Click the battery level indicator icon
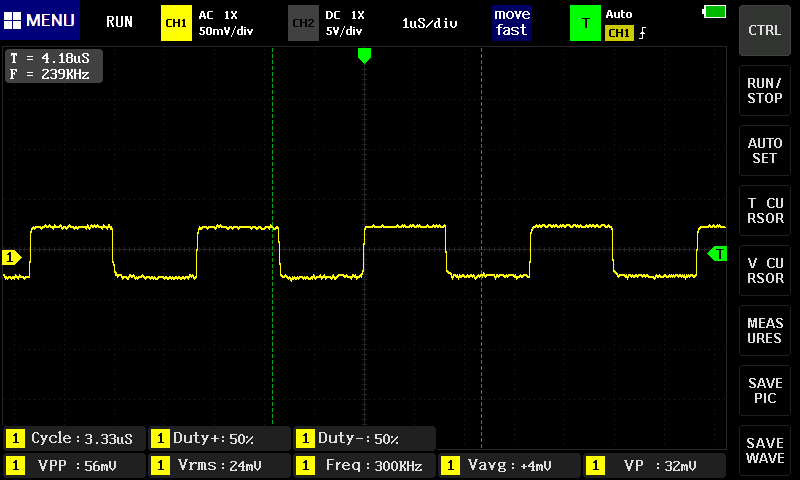 (x=715, y=11)
